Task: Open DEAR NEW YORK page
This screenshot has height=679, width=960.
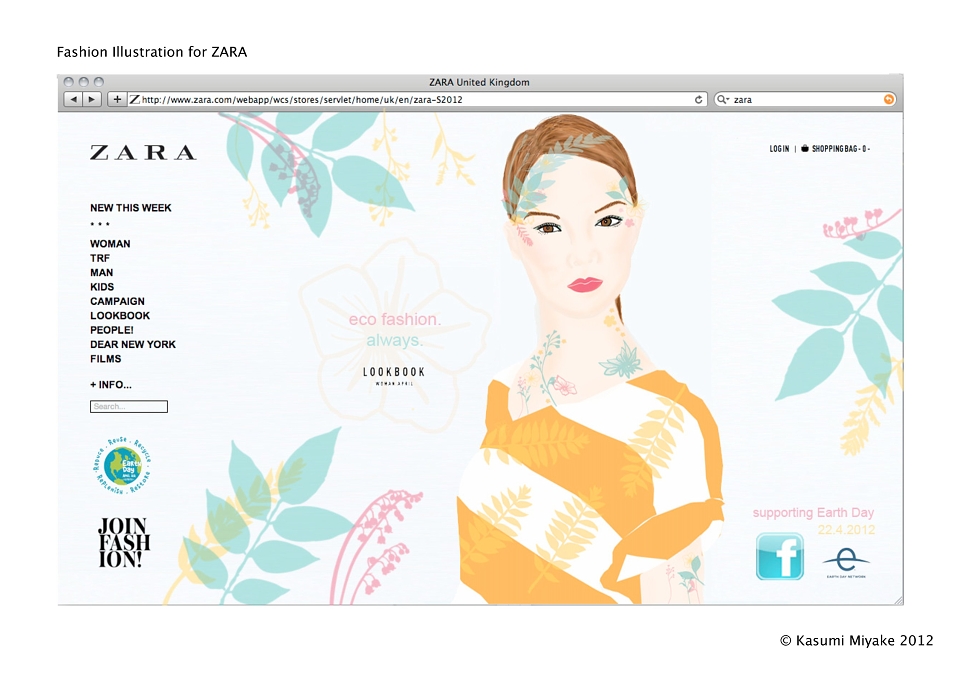Action: click(x=133, y=345)
